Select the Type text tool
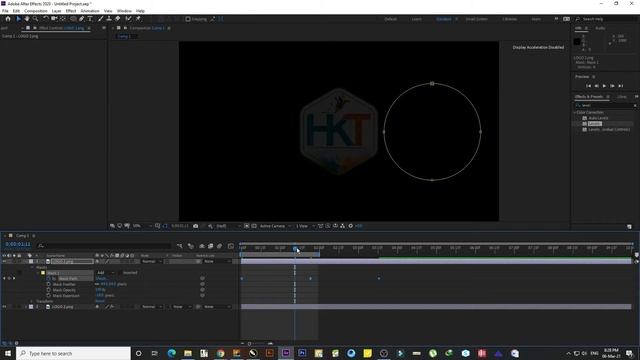 90,19
